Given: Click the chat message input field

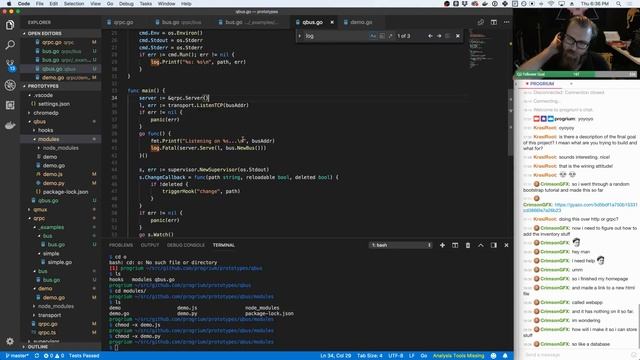Looking at the screenshot, I should (x=576, y=355).
